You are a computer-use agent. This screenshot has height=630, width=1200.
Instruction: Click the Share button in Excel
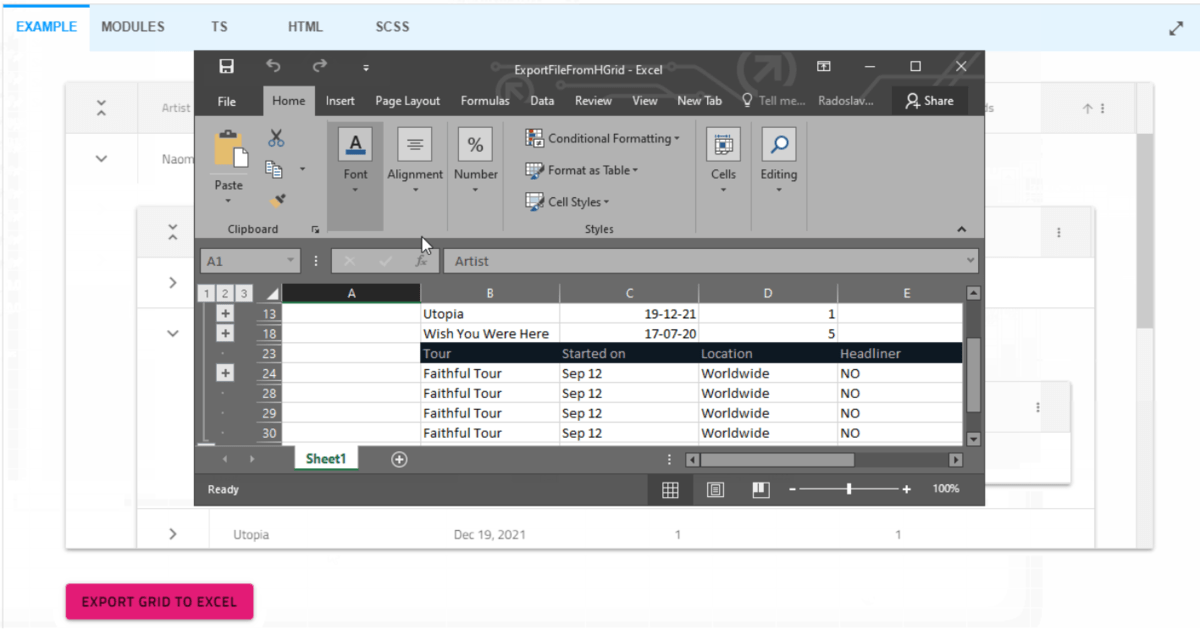point(929,101)
